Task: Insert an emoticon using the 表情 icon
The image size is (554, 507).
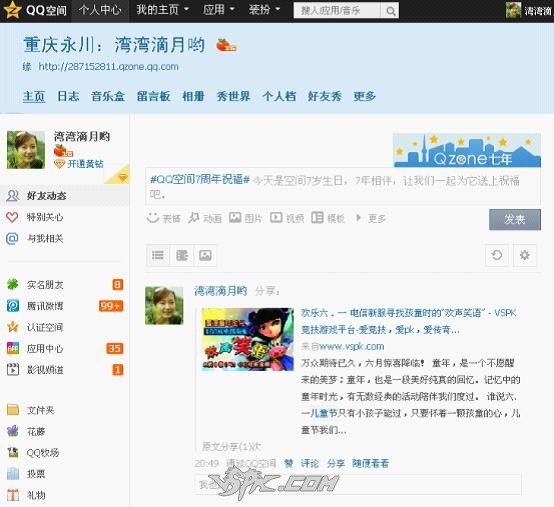Action: coord(153,218)
